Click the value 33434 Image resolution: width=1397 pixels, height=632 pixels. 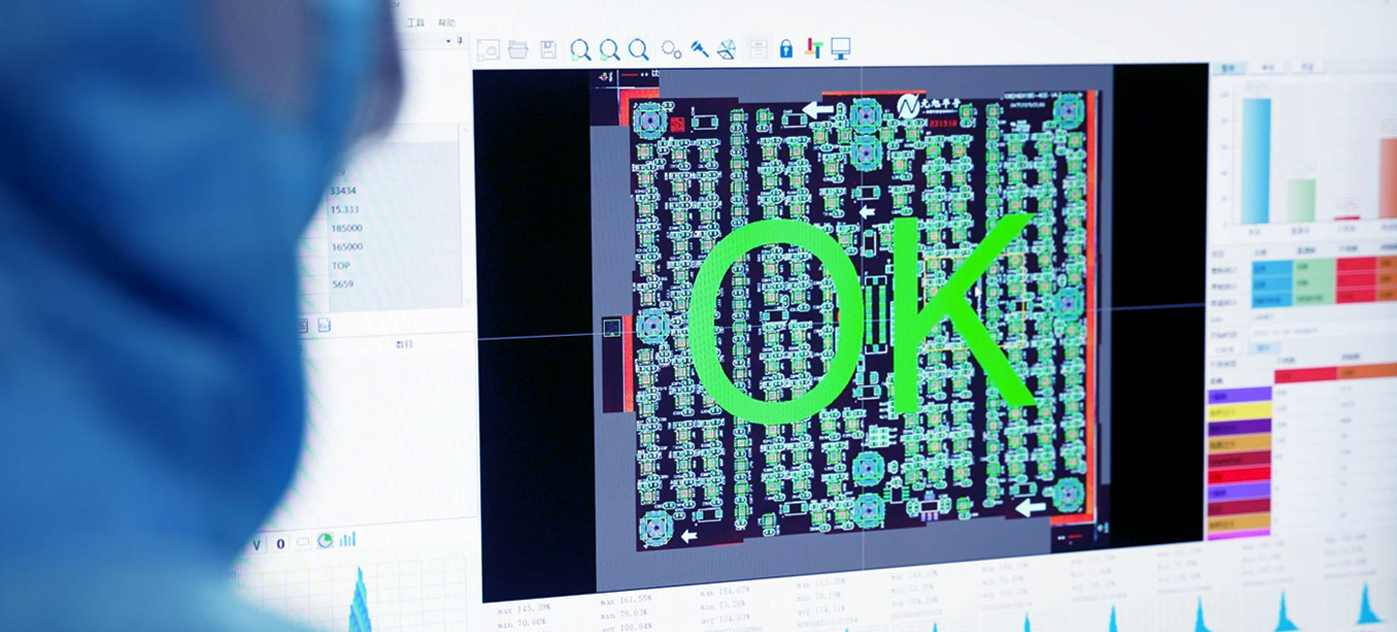coord(344,190)
